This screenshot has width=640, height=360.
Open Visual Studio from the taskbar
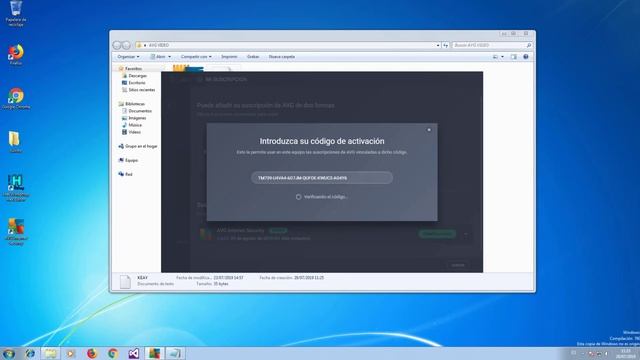[133, 353]
